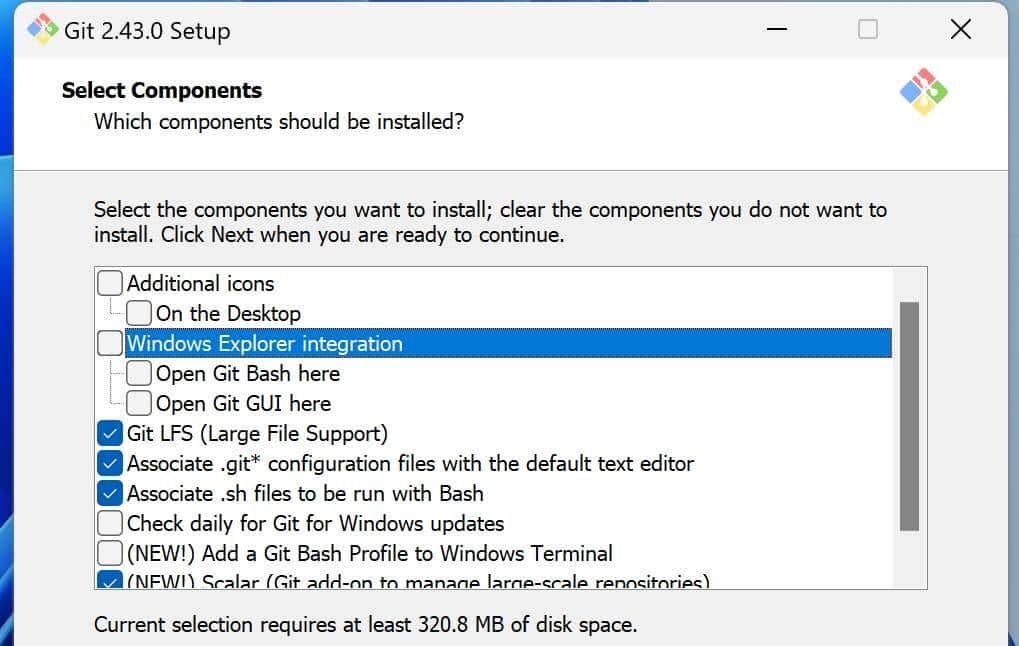Check Add Git Bash Profile to Windows Terminal

point(109,553)
